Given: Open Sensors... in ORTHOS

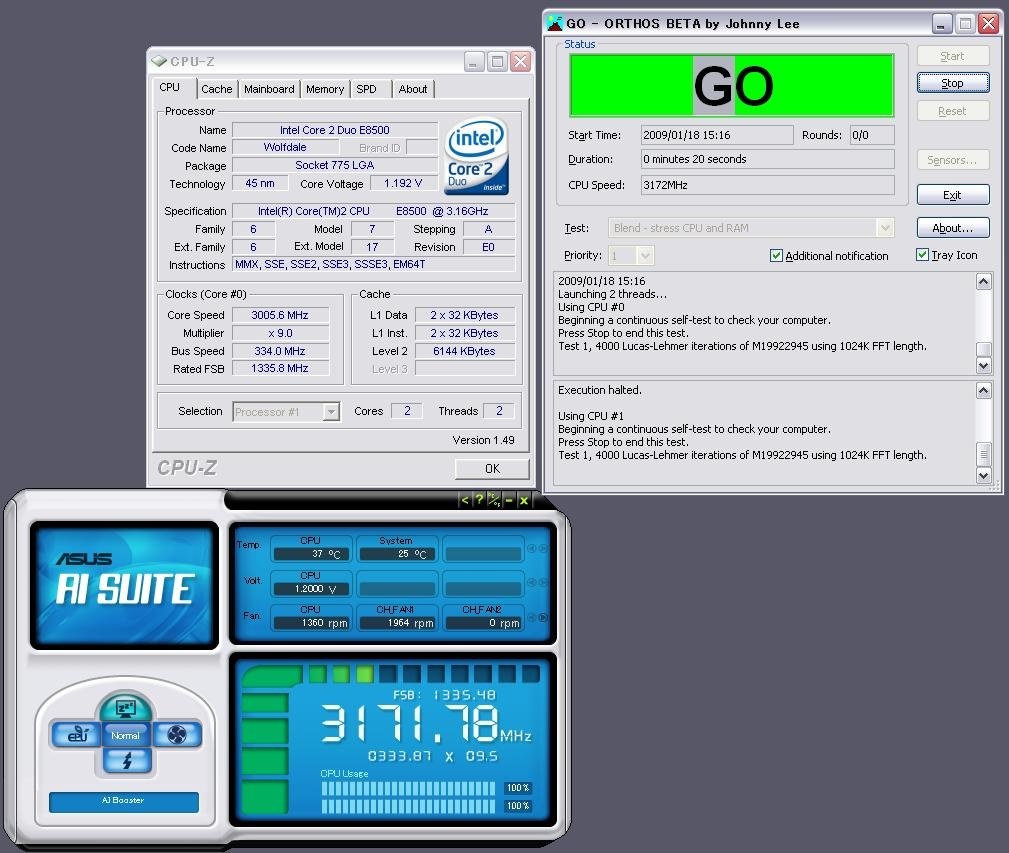Looking at the screenshot, I should tap(952, 160).
